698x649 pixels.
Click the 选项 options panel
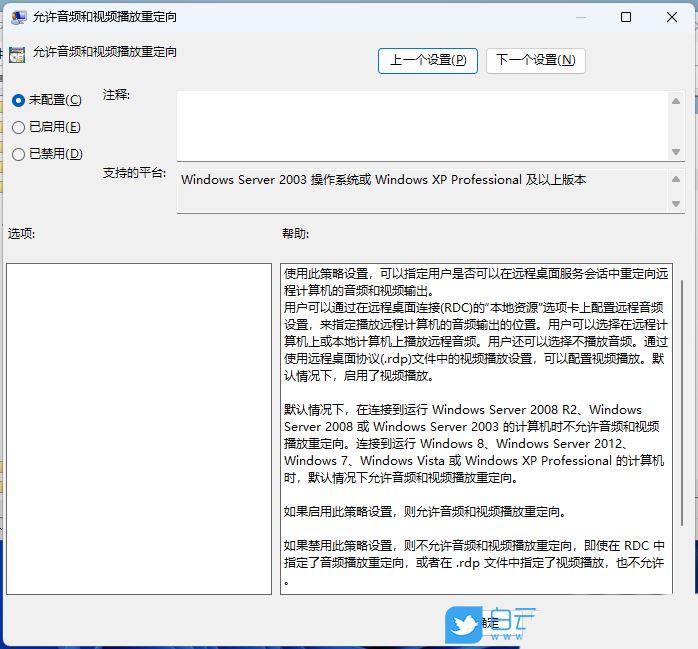(139, 429)
